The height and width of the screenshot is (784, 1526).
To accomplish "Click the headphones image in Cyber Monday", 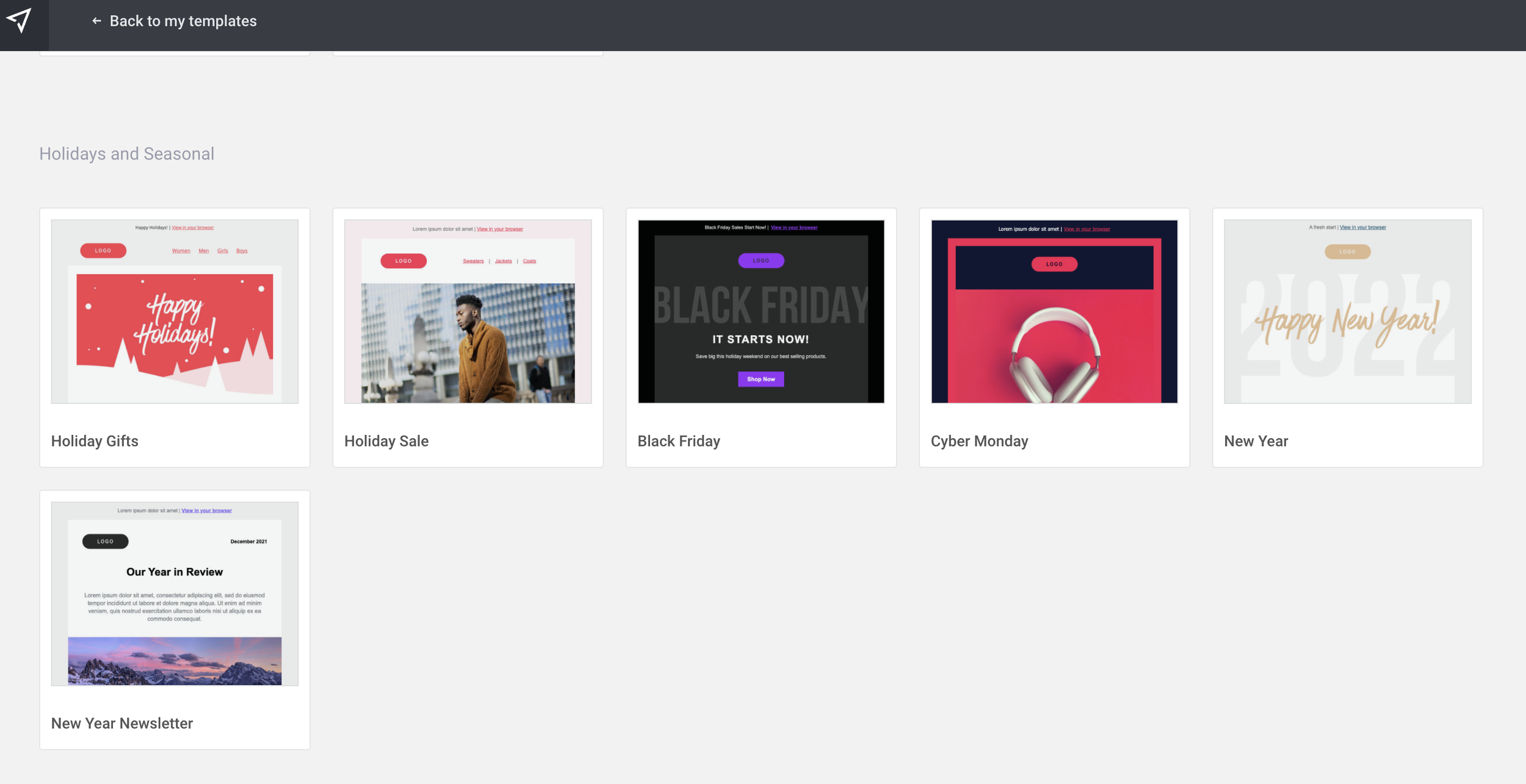I will (x=1054, y=354).
